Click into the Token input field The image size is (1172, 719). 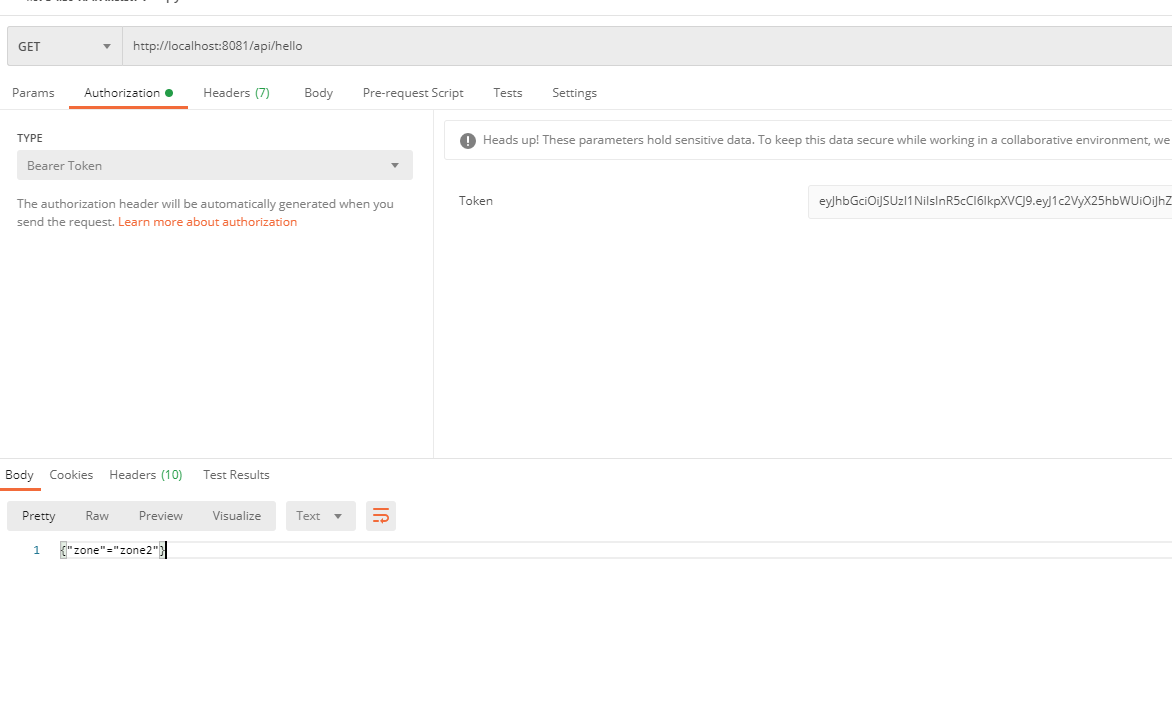click(990, 201)
